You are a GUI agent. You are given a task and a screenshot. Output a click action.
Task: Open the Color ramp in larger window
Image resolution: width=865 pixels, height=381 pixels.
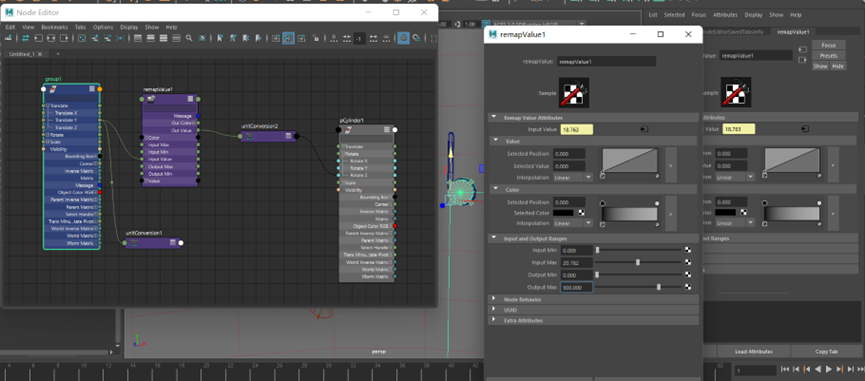(671, 213)
